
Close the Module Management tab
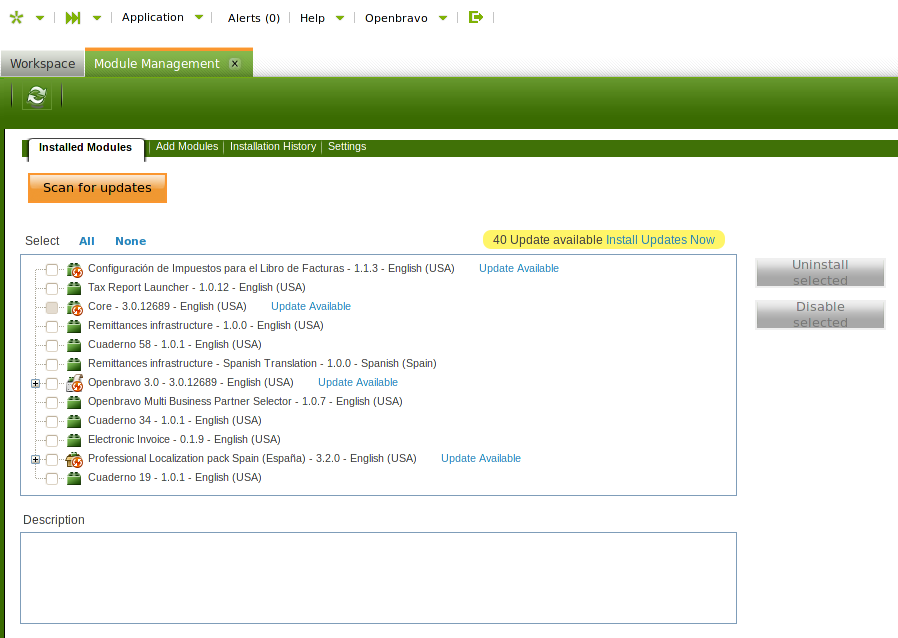click(x=235, y=63)
